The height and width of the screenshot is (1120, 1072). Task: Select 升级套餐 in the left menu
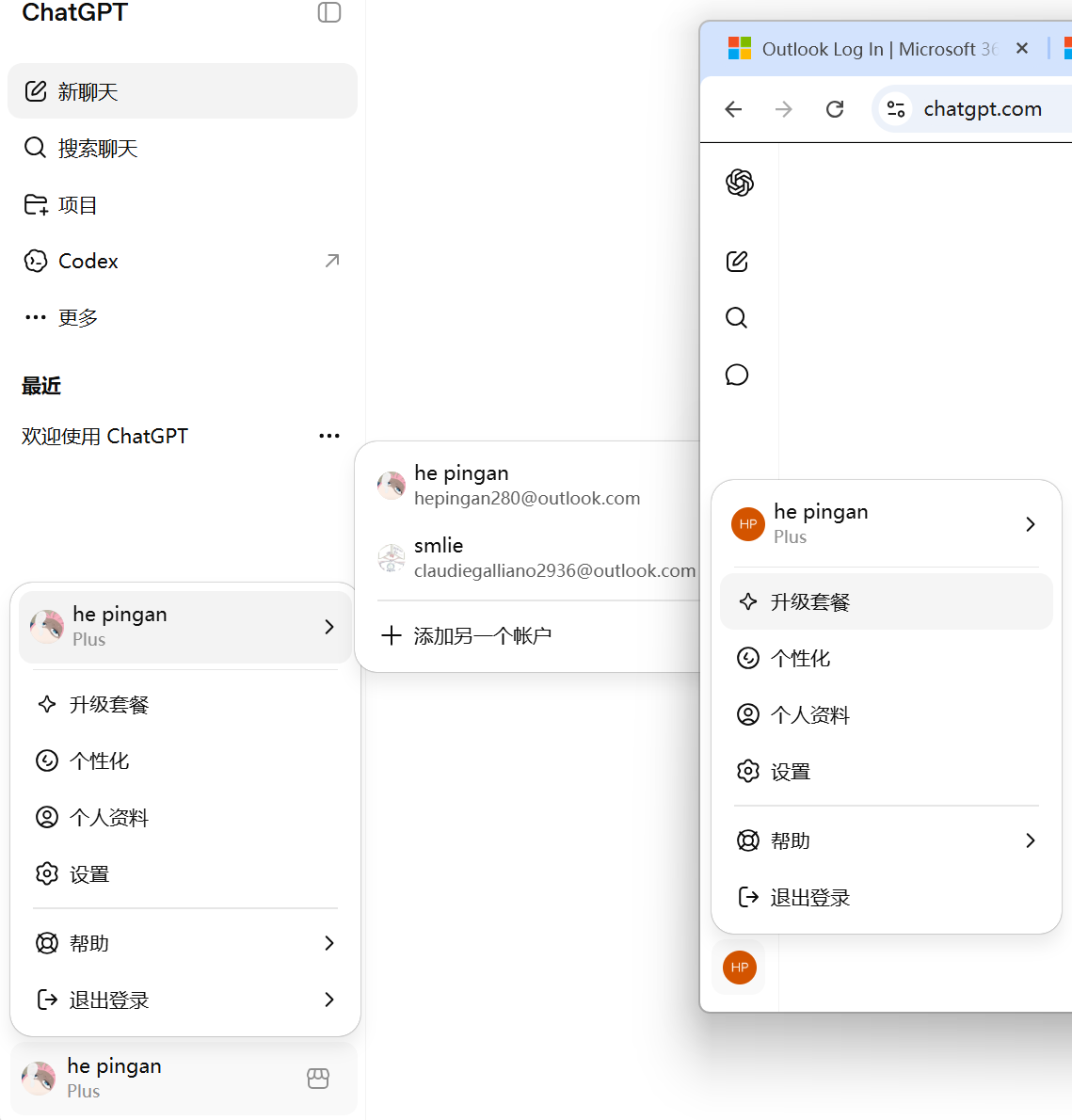(185, 704)
